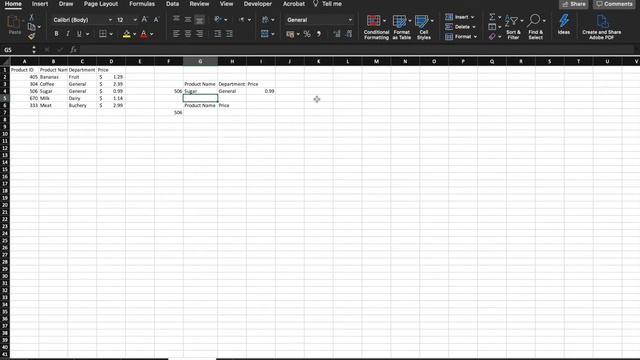Open the Insert ribbon tab
The image size is (640, 360).
tap(40, 4)
